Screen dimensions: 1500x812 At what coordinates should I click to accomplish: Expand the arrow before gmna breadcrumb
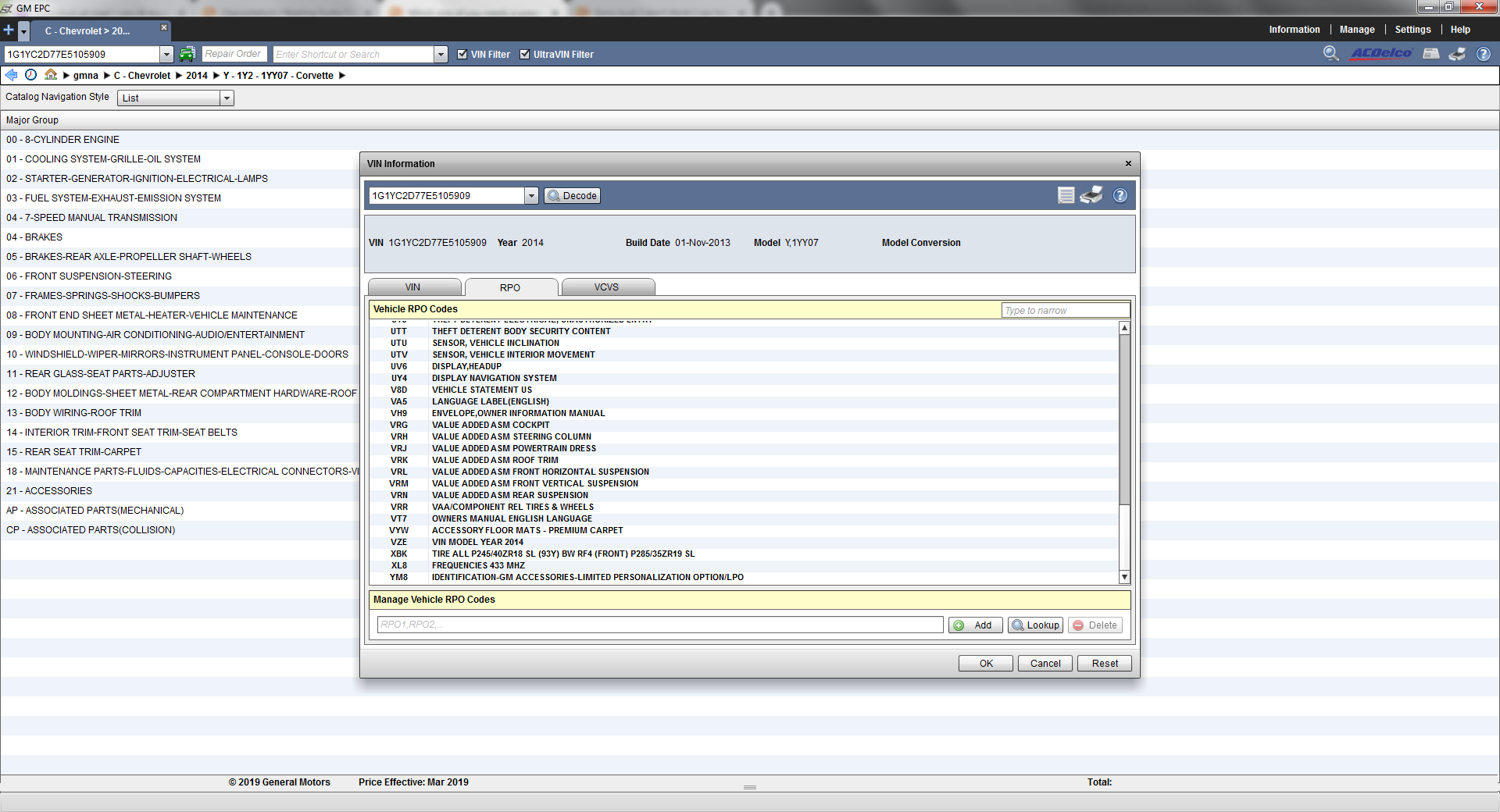pyautogui.click(x=66, y=76)
